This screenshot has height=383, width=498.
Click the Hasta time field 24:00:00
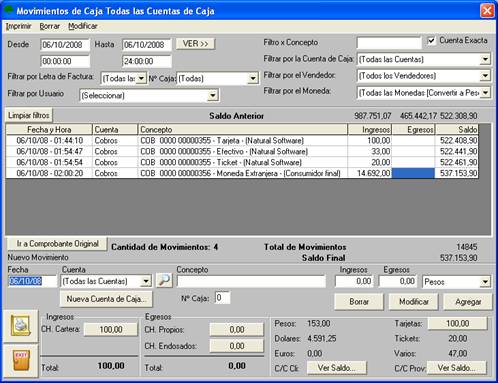pyautogui.click(x=147, y=61)
